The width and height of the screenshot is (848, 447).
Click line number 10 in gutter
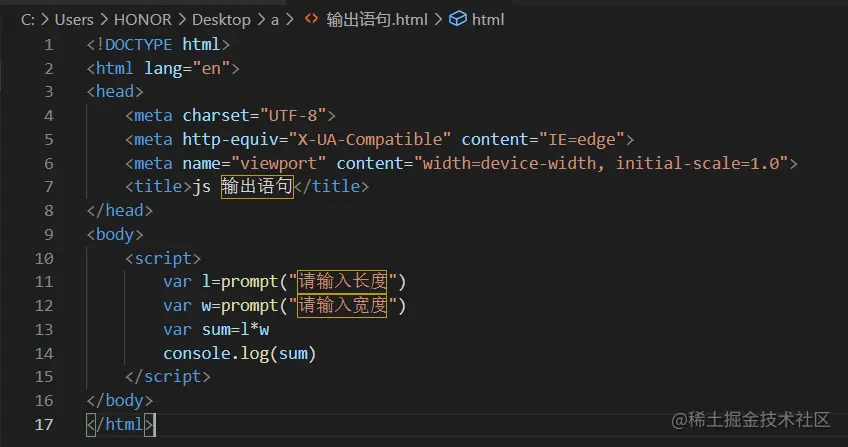(44, 258)
